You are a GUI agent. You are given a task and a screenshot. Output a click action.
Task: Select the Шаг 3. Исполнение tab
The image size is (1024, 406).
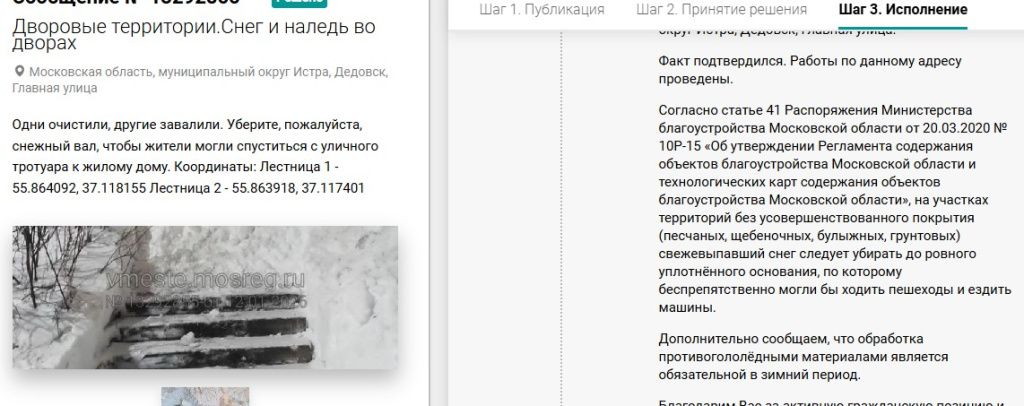coord(903,10)
